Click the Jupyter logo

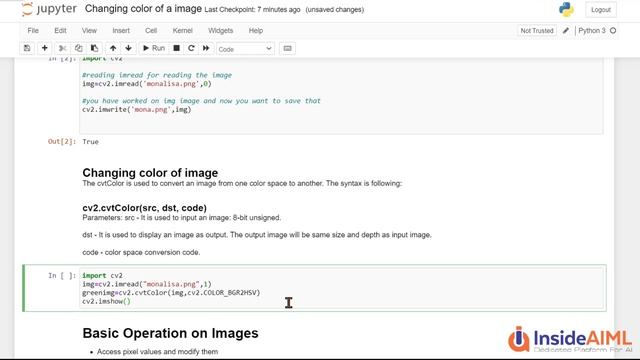49,9
